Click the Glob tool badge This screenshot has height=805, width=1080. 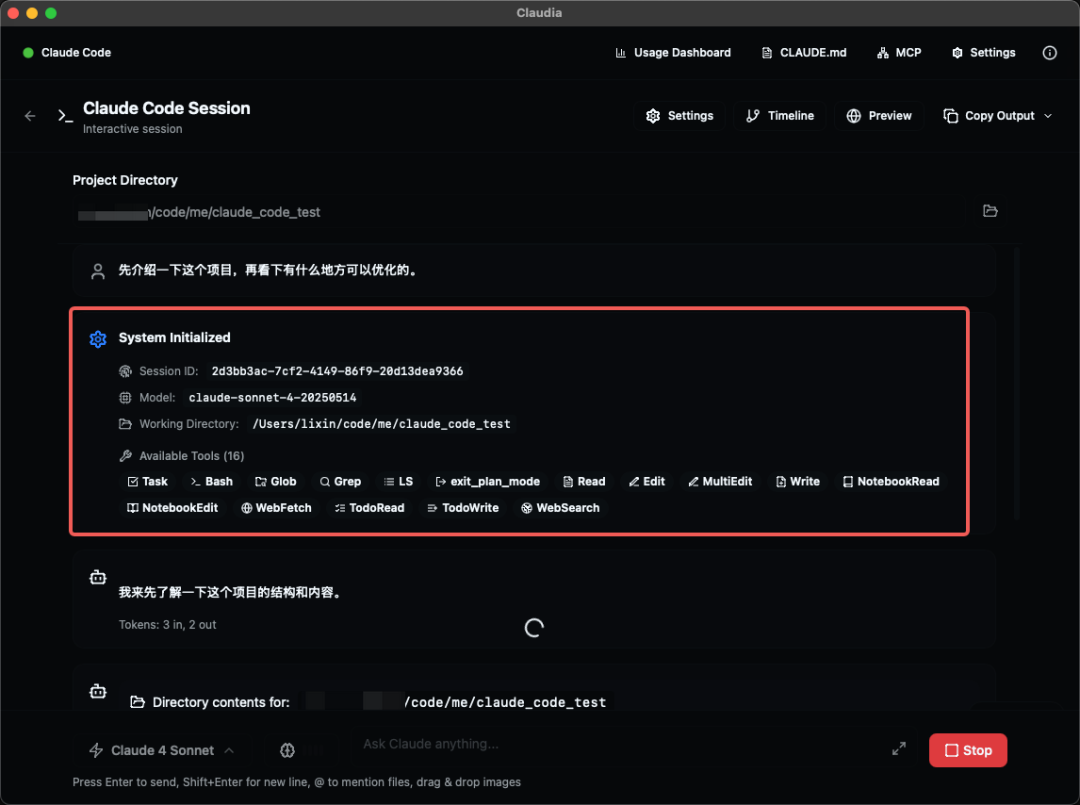click(276, 481)
